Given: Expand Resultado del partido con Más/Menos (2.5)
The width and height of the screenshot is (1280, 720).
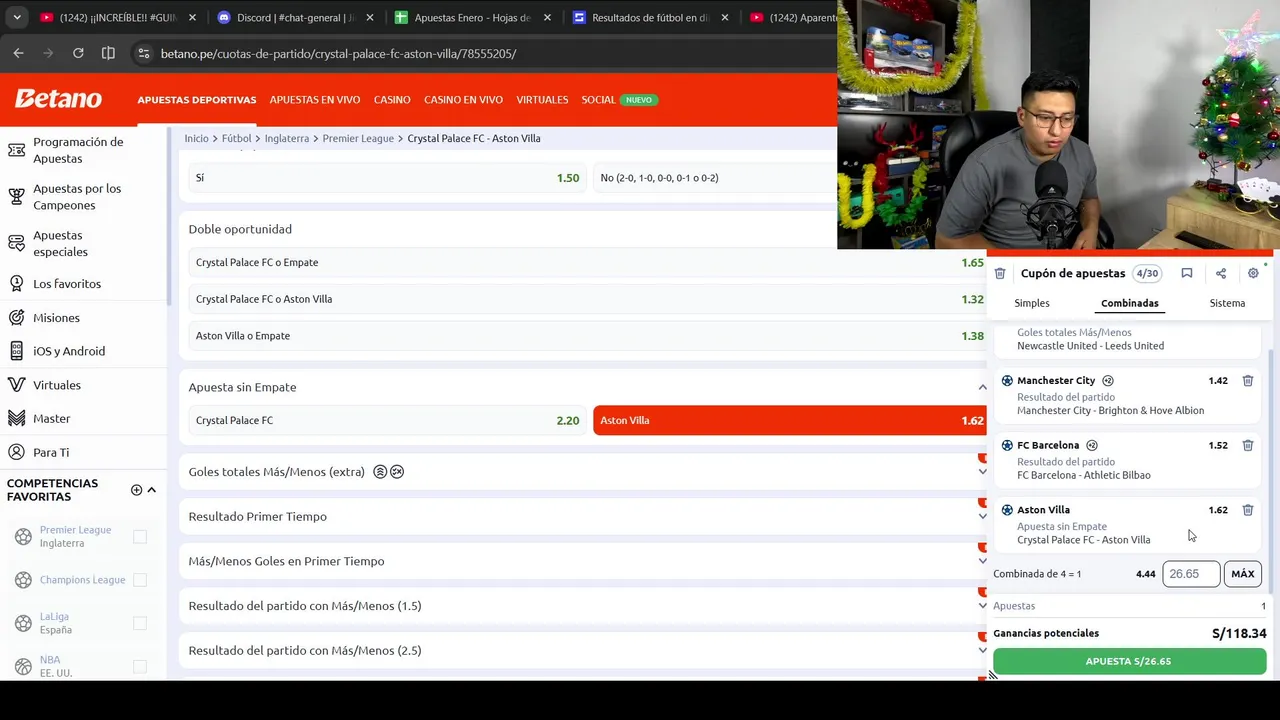Looking at the screenshot, I should 982,650.
